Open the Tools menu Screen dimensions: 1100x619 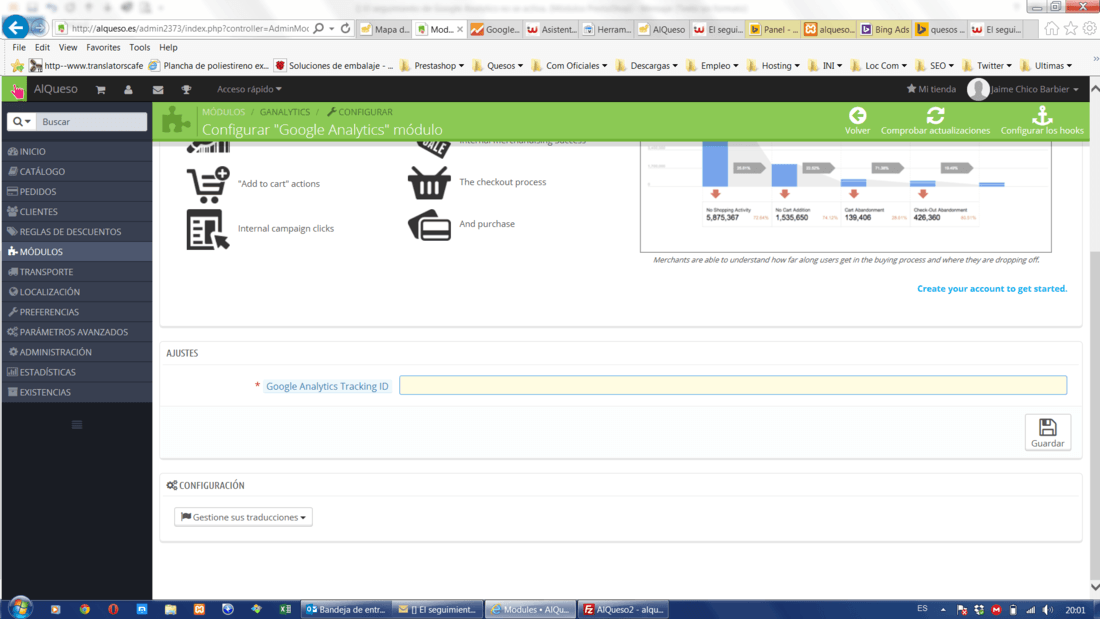tap(140, 47)
